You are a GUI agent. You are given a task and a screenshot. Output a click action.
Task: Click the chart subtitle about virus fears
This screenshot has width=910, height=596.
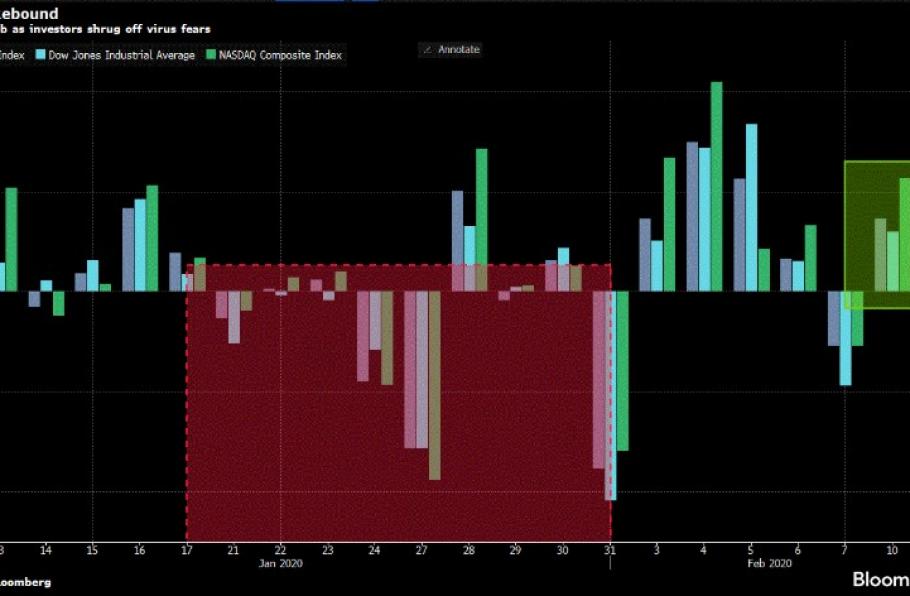(105, 30)
